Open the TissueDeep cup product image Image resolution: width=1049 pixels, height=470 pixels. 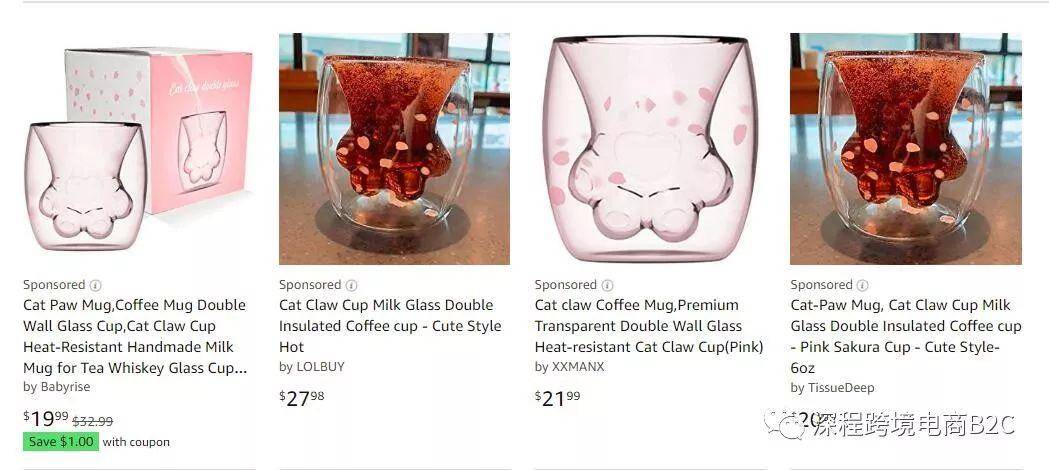coord(906,148)
